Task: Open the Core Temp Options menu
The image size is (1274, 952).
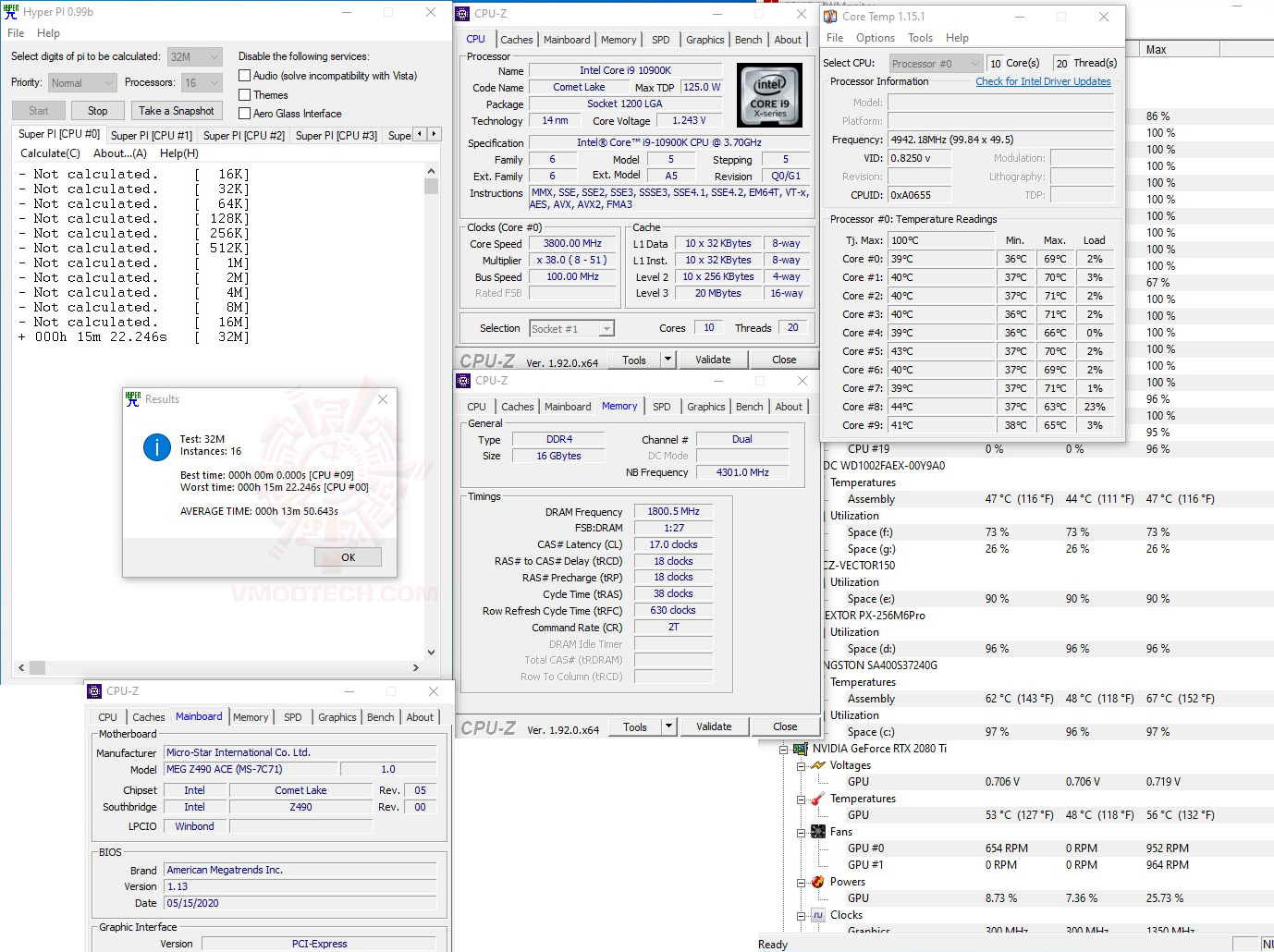Action: point(876,38)
